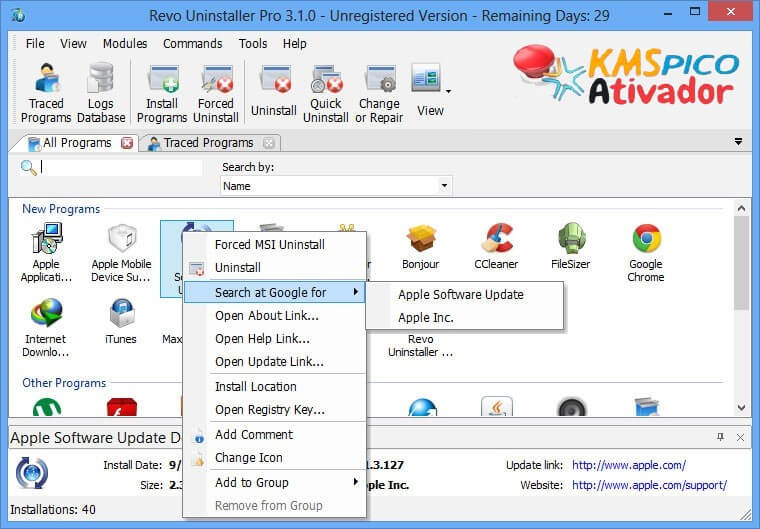This screenshot has height=529, width=760.
Task: Choose Open Registry Key in context menu
Action: coord(274,410)
